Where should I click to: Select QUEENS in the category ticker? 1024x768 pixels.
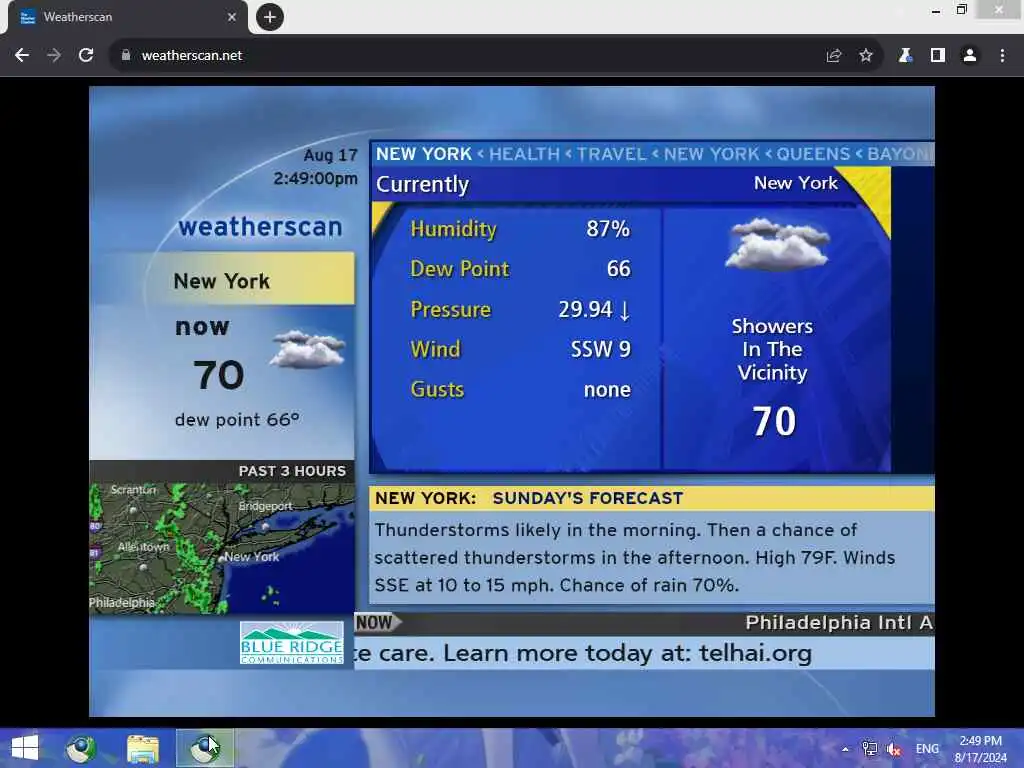click(813, 154)
